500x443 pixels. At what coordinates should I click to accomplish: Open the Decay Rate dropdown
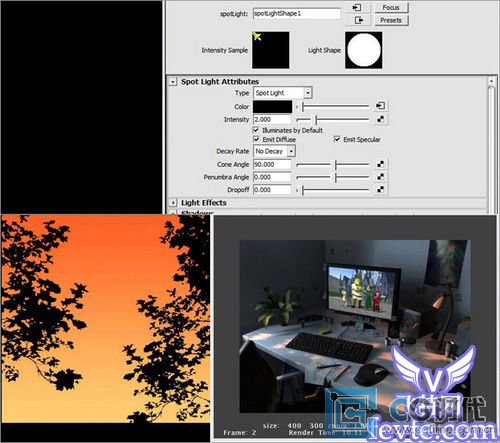click(274, 151)
